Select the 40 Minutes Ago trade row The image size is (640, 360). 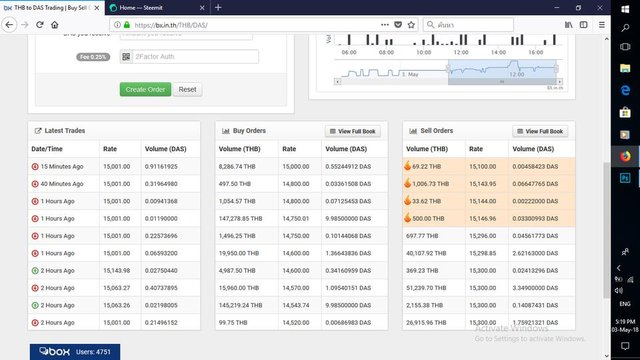[114, 184]
